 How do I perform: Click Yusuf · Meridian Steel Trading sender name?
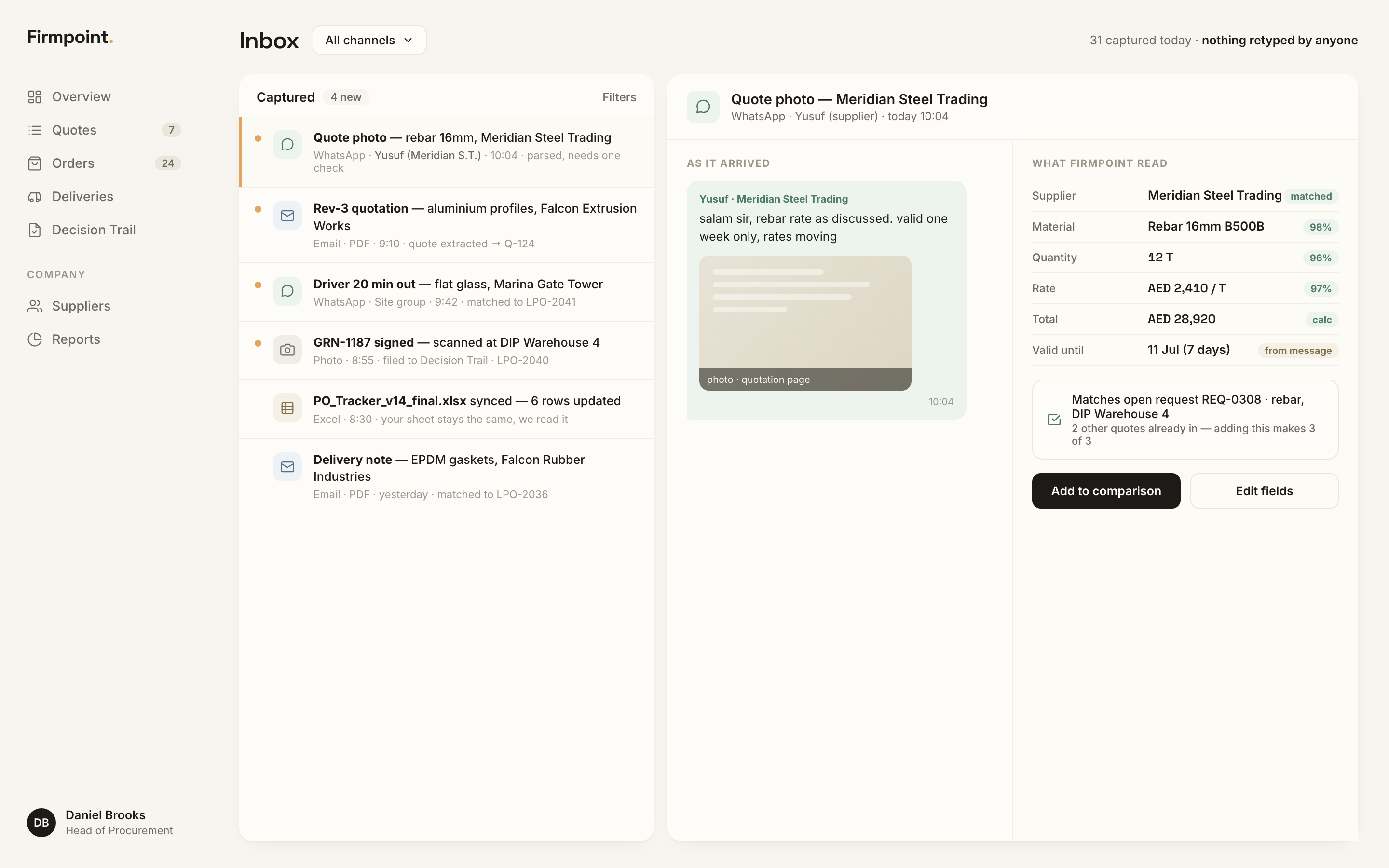click(773, 199)
